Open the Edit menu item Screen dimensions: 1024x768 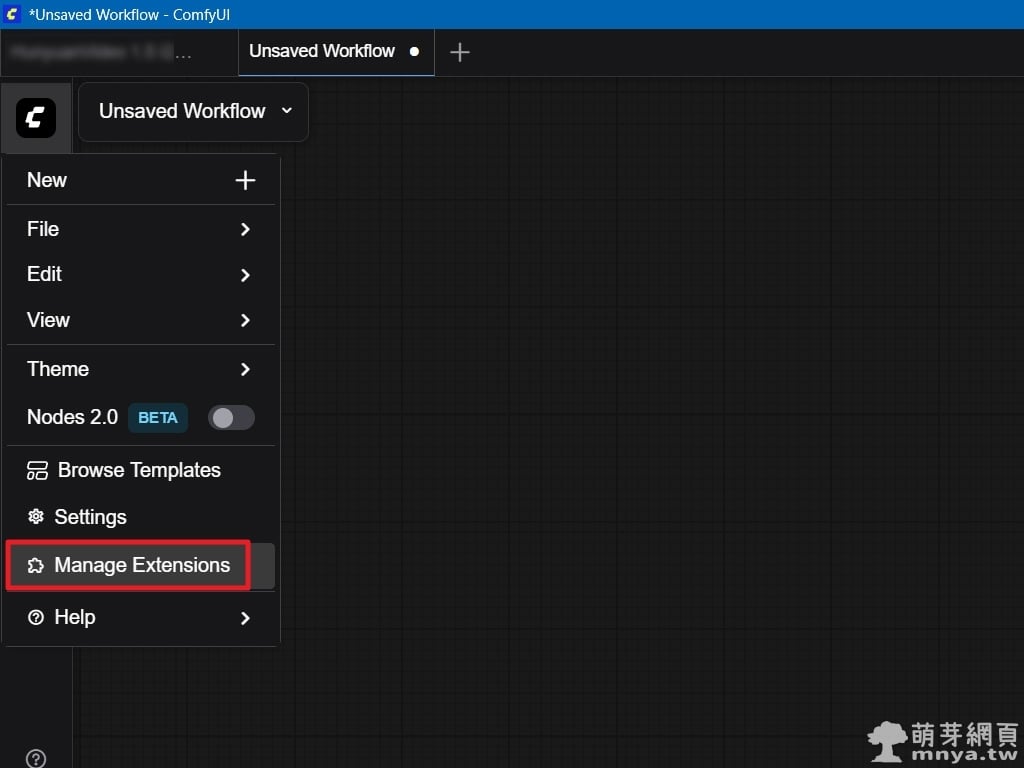[45, 274]
